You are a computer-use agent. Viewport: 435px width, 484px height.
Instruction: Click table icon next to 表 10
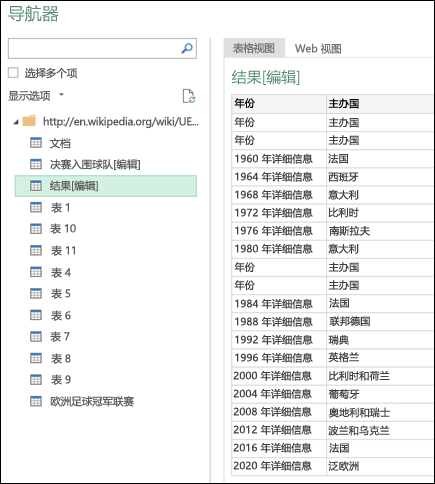tap(36, 229)
